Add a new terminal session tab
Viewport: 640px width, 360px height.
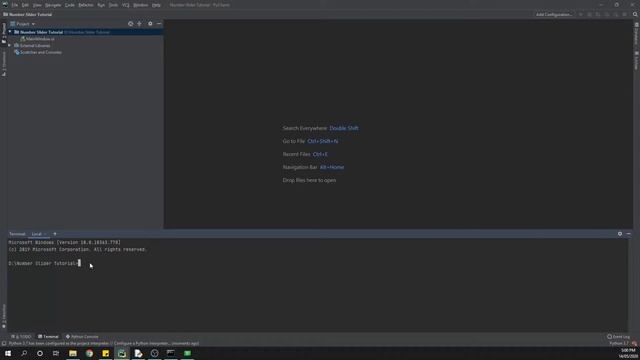click(x=55, y=234)
